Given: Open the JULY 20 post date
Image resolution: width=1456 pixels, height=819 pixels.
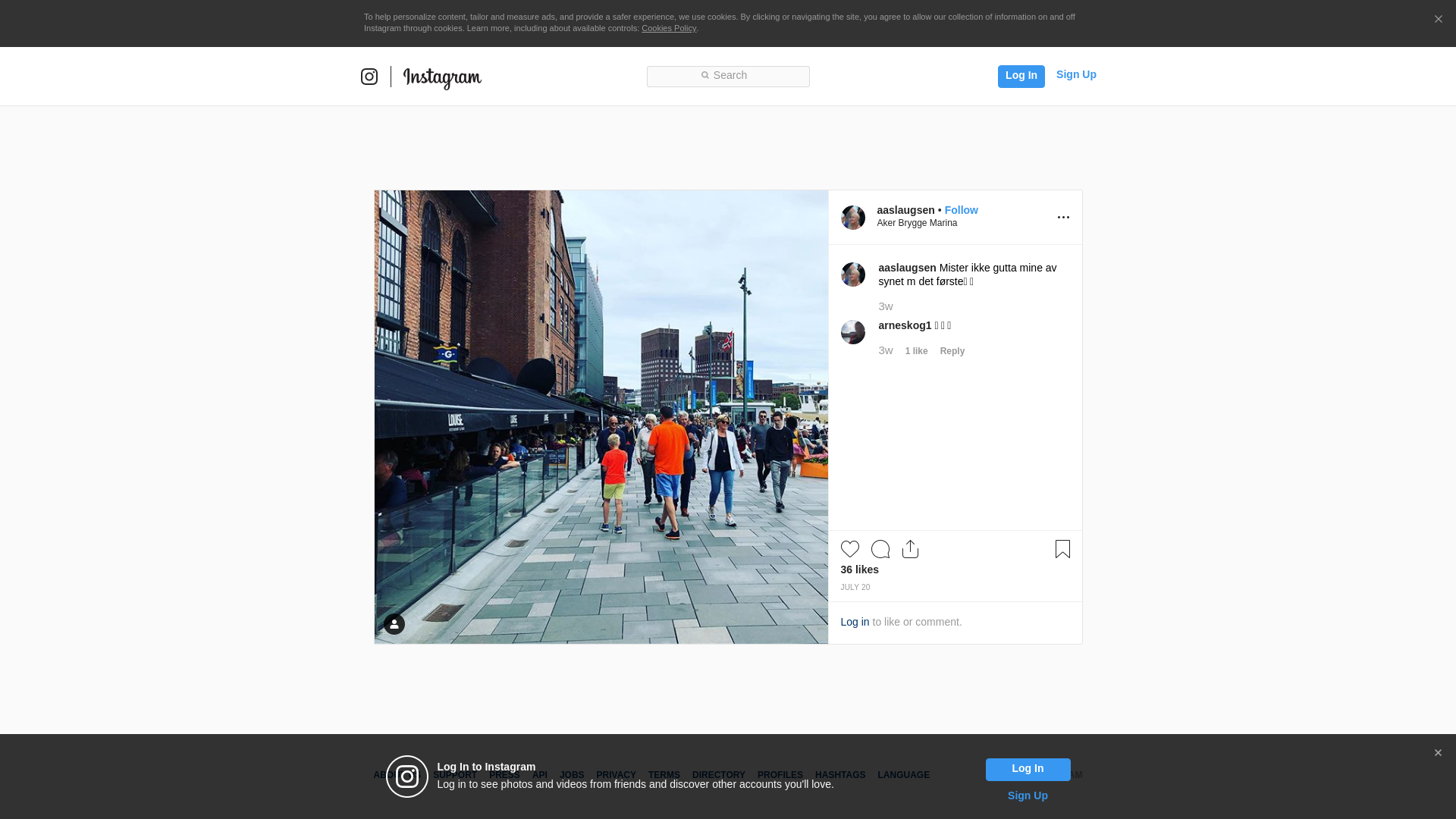Looking at the screenshot, I should [x=855, y=588].
